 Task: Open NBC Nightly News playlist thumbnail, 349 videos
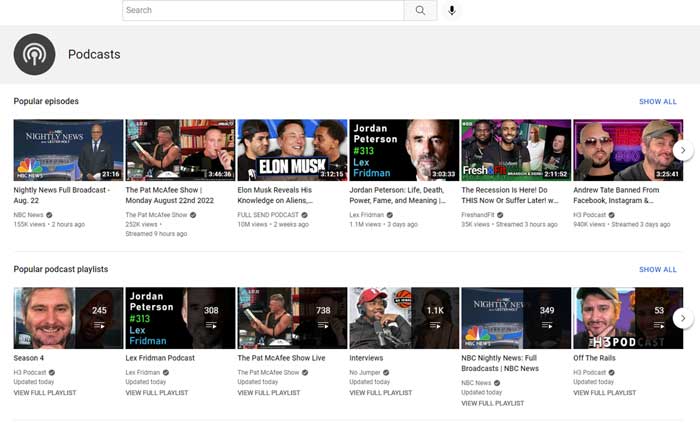516,318
